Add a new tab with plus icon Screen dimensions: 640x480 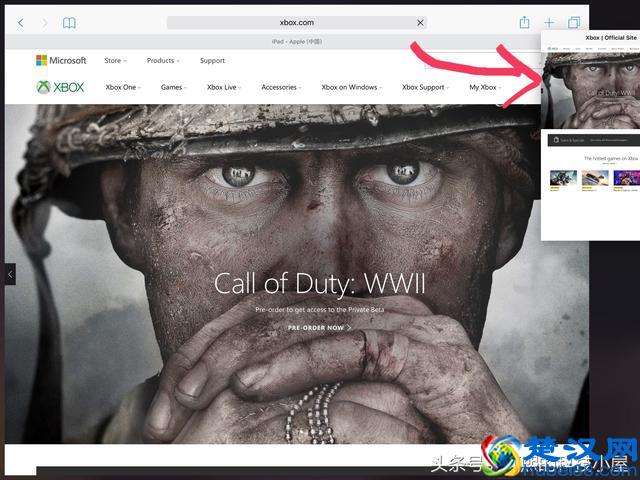(x=549, y=22)
